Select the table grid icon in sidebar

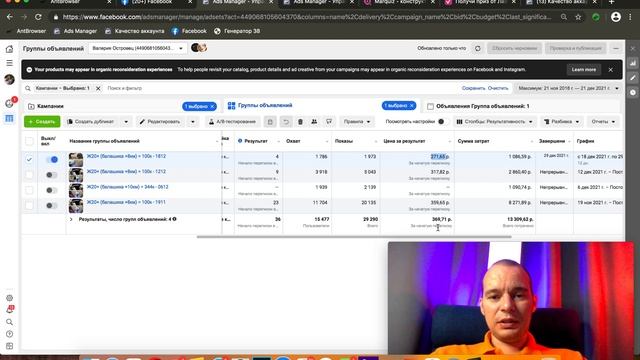coord(9,118)
